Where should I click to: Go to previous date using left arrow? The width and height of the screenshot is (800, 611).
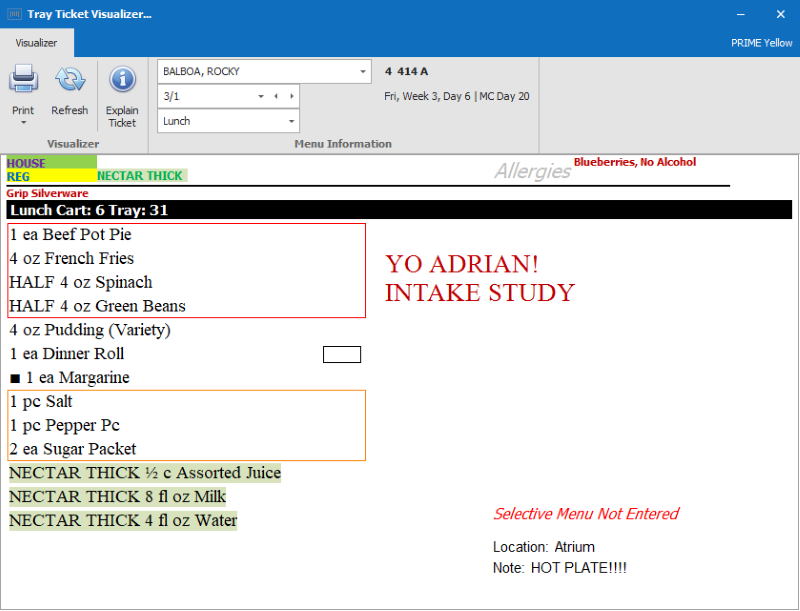[276, 96]
